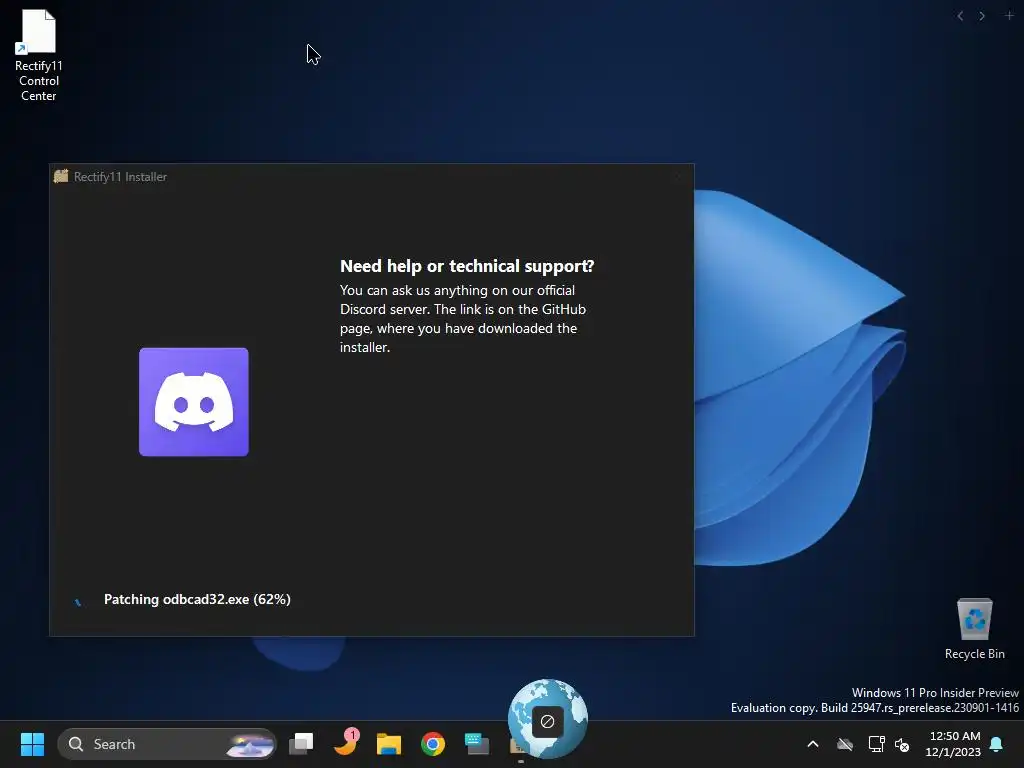Click the Discord logo in the installer
The height and width of the screenshot is (768, 1024).
[x=194, y=402]
